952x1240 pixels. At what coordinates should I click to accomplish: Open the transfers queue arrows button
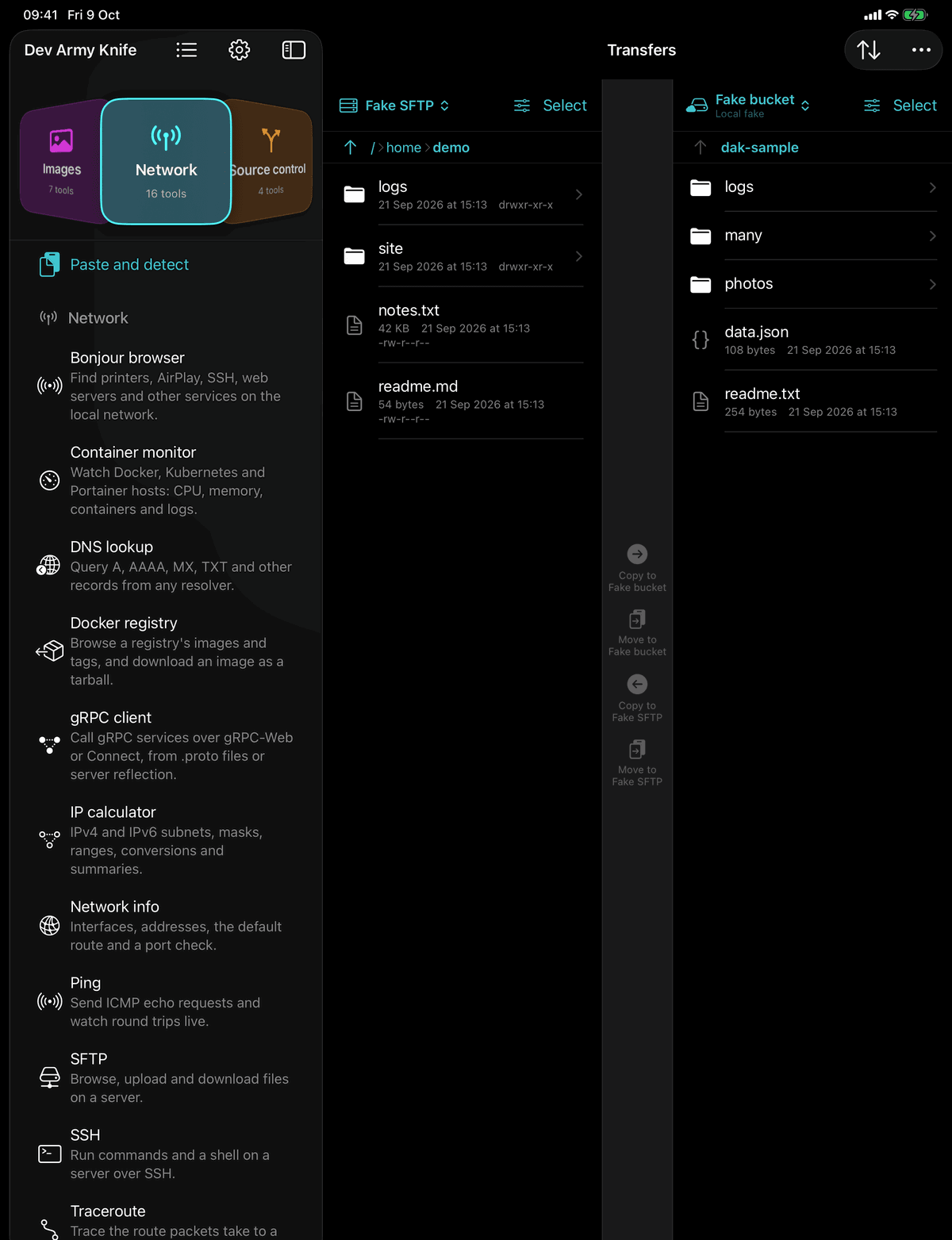click(x=869, y=50)
